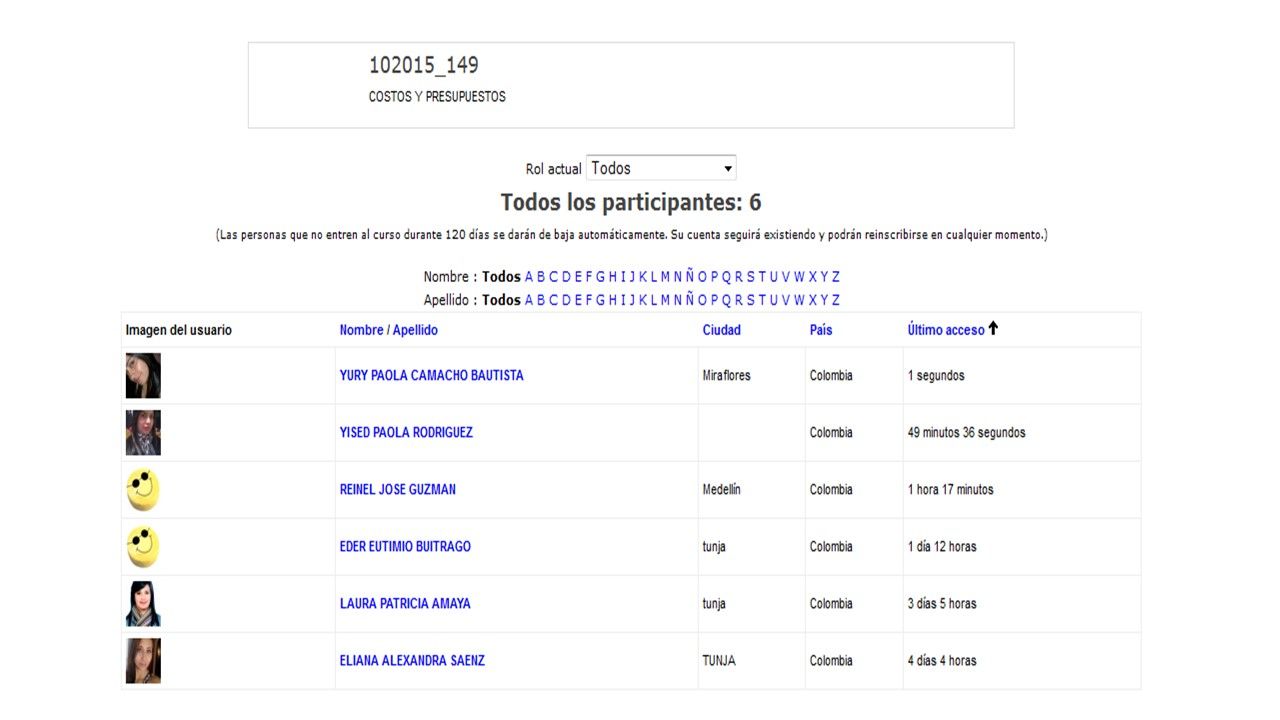Click '3 días 5 horas' access value
Image resolution: width=1280 pixels, height=720 pixels.
click(x=942, y=604)
